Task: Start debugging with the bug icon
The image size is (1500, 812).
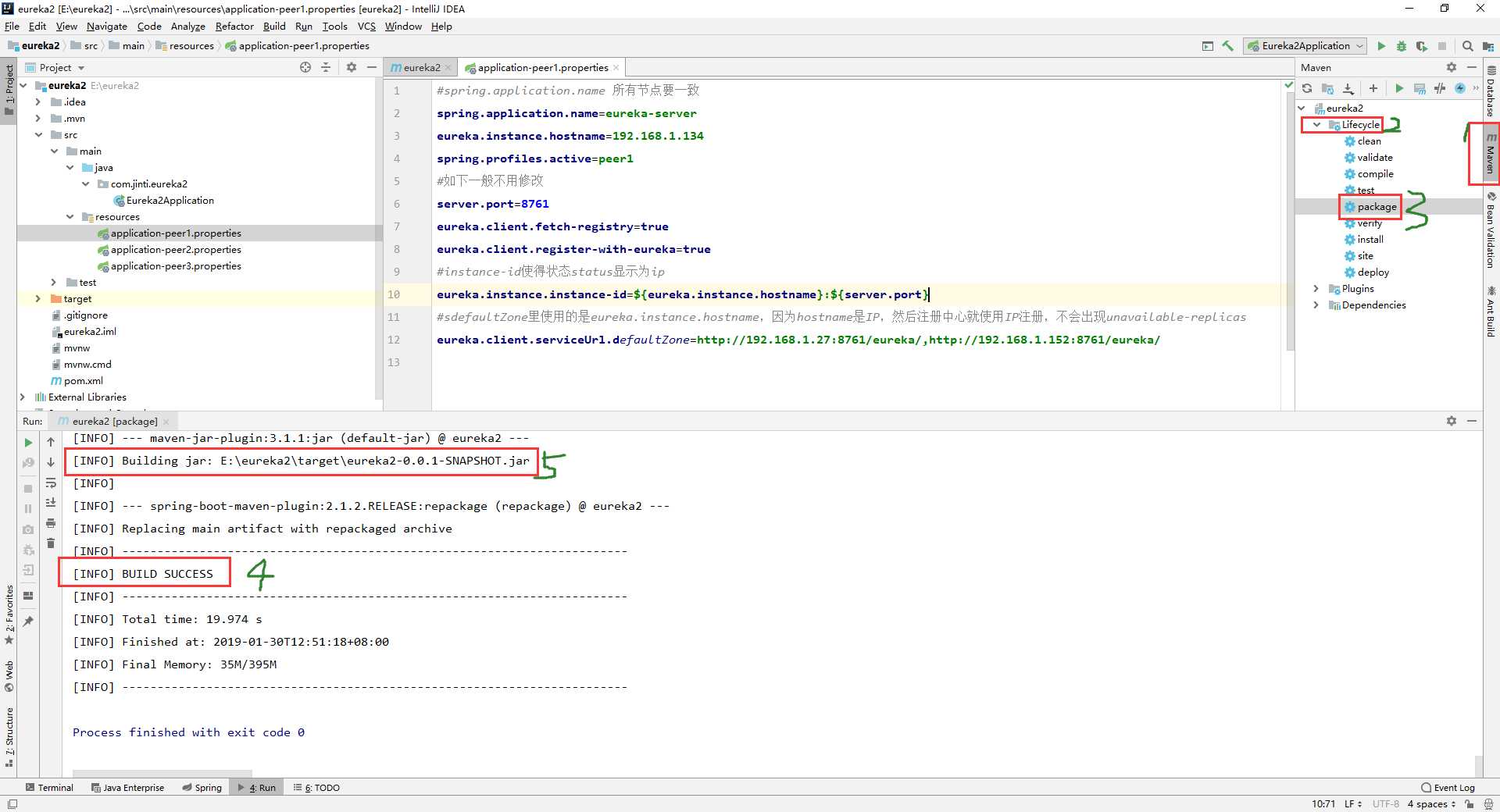Action: coord(1402,46)
